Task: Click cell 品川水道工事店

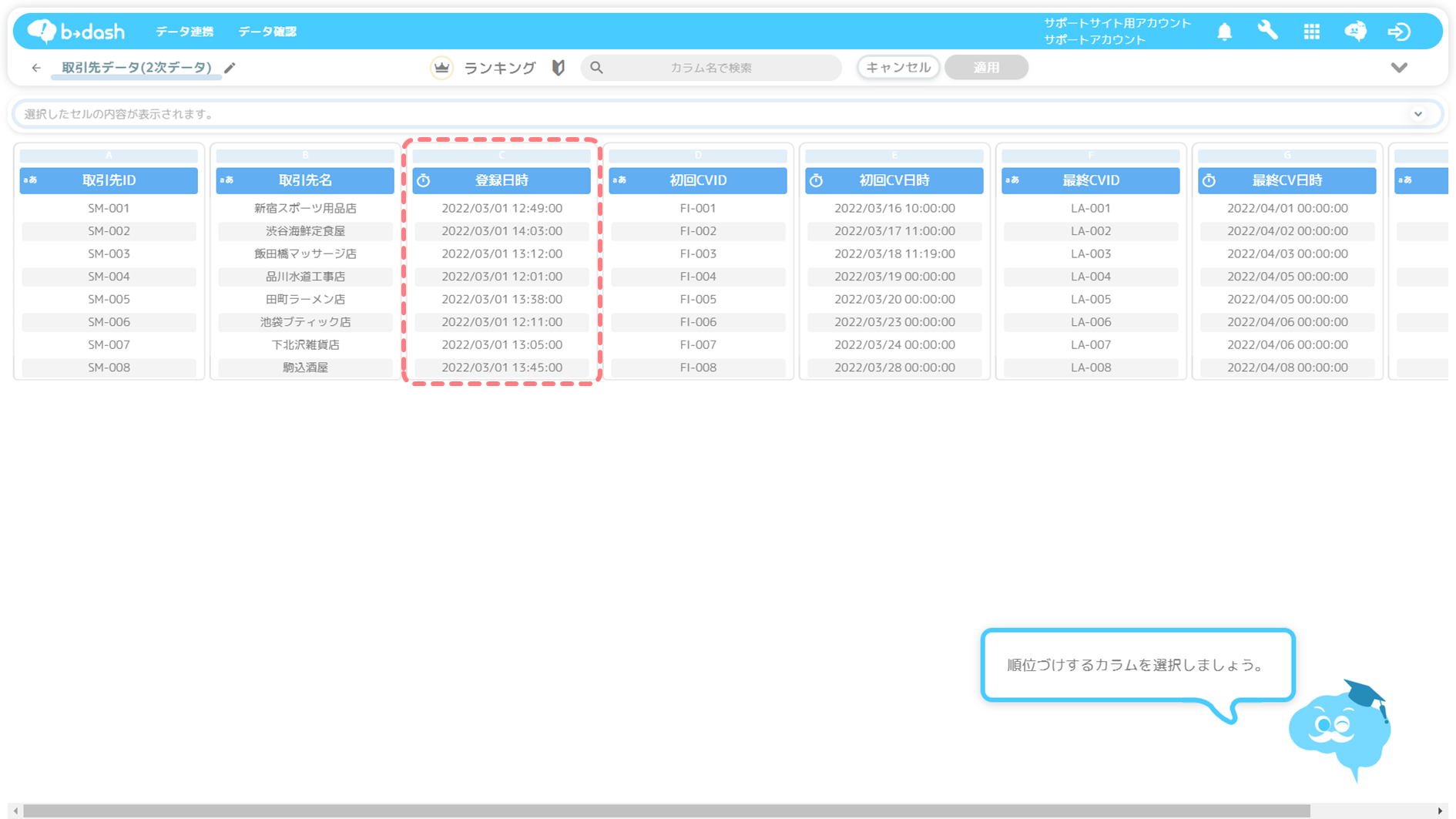Action: pos(305,277)
